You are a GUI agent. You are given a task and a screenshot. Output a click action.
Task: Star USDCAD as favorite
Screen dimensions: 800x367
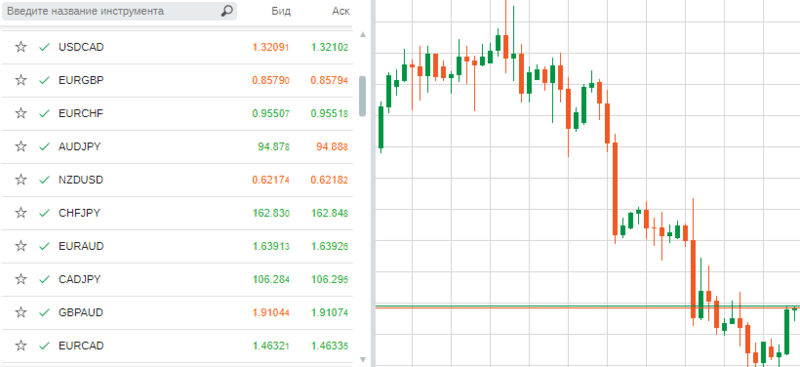pos(20,47)
